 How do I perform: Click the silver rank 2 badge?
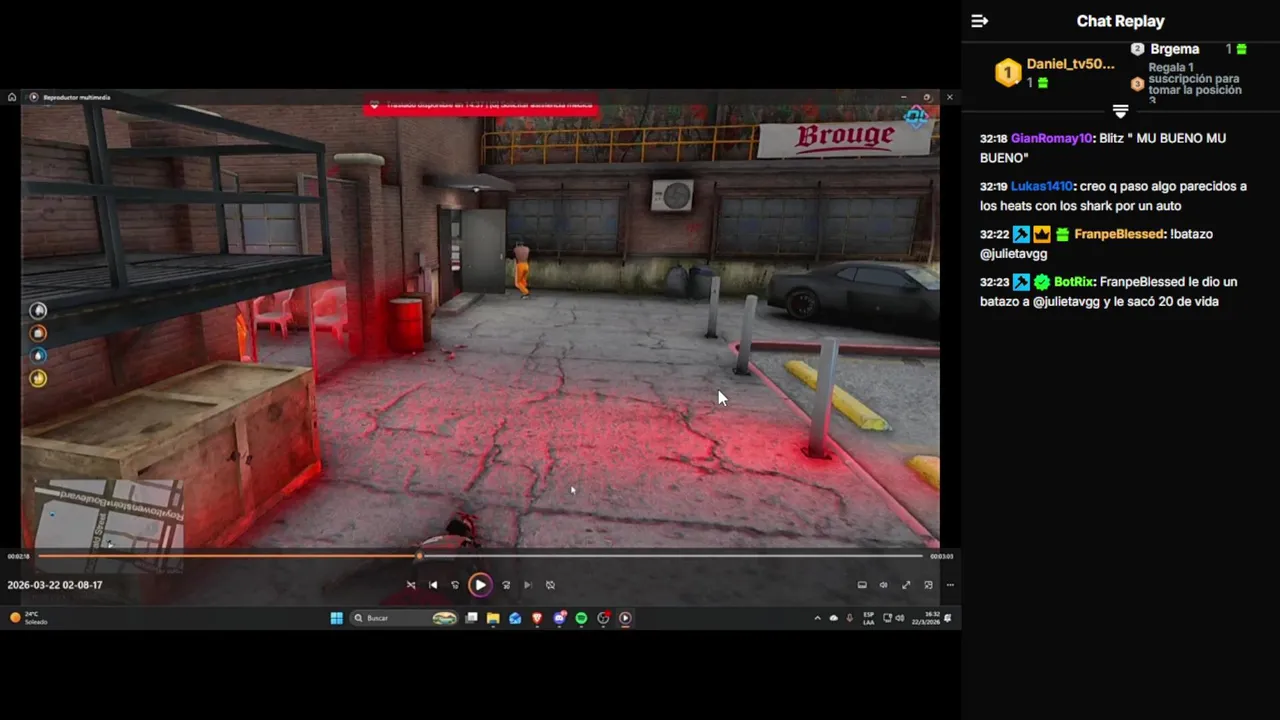1137,49
